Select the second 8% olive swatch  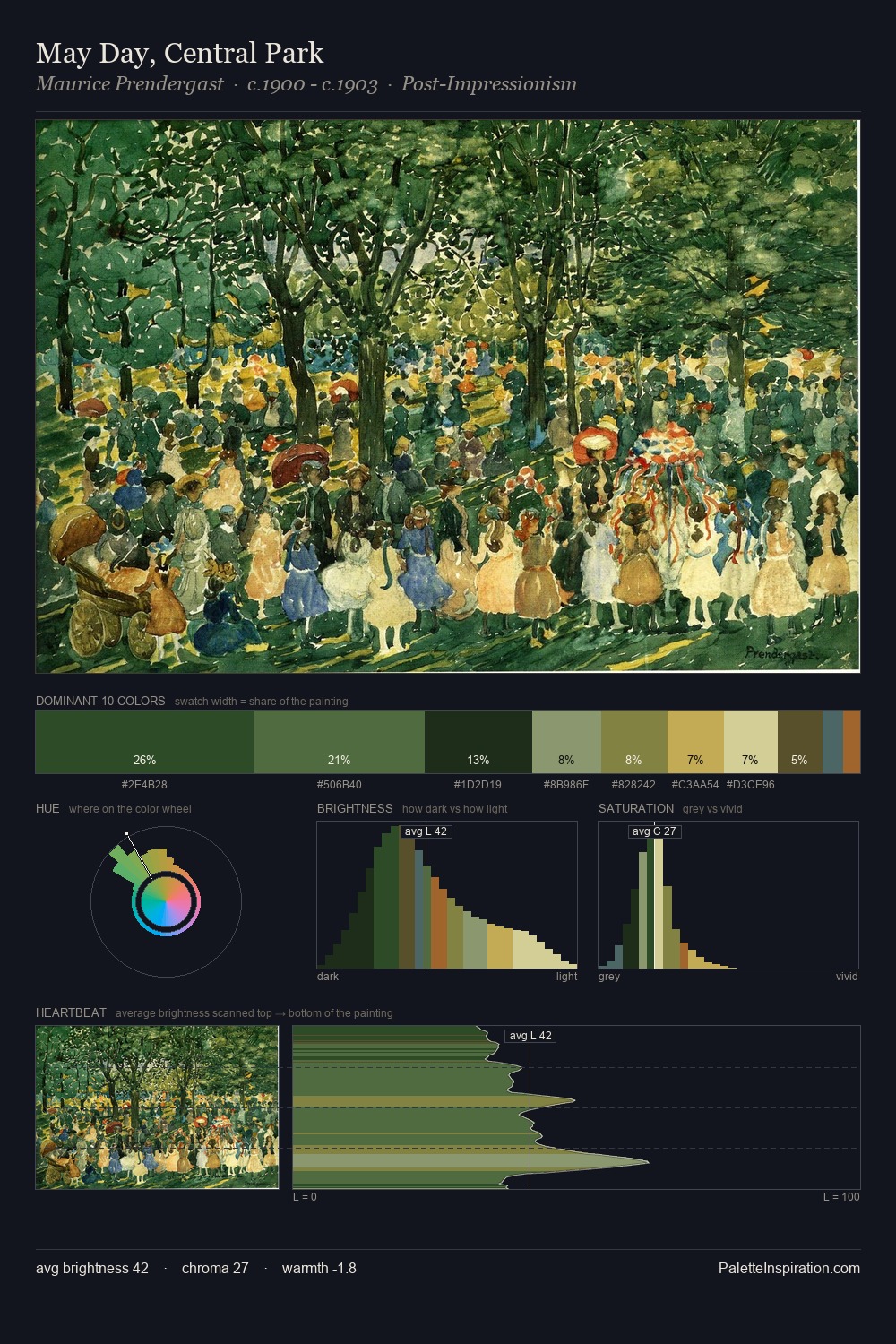tap(634, 742)
